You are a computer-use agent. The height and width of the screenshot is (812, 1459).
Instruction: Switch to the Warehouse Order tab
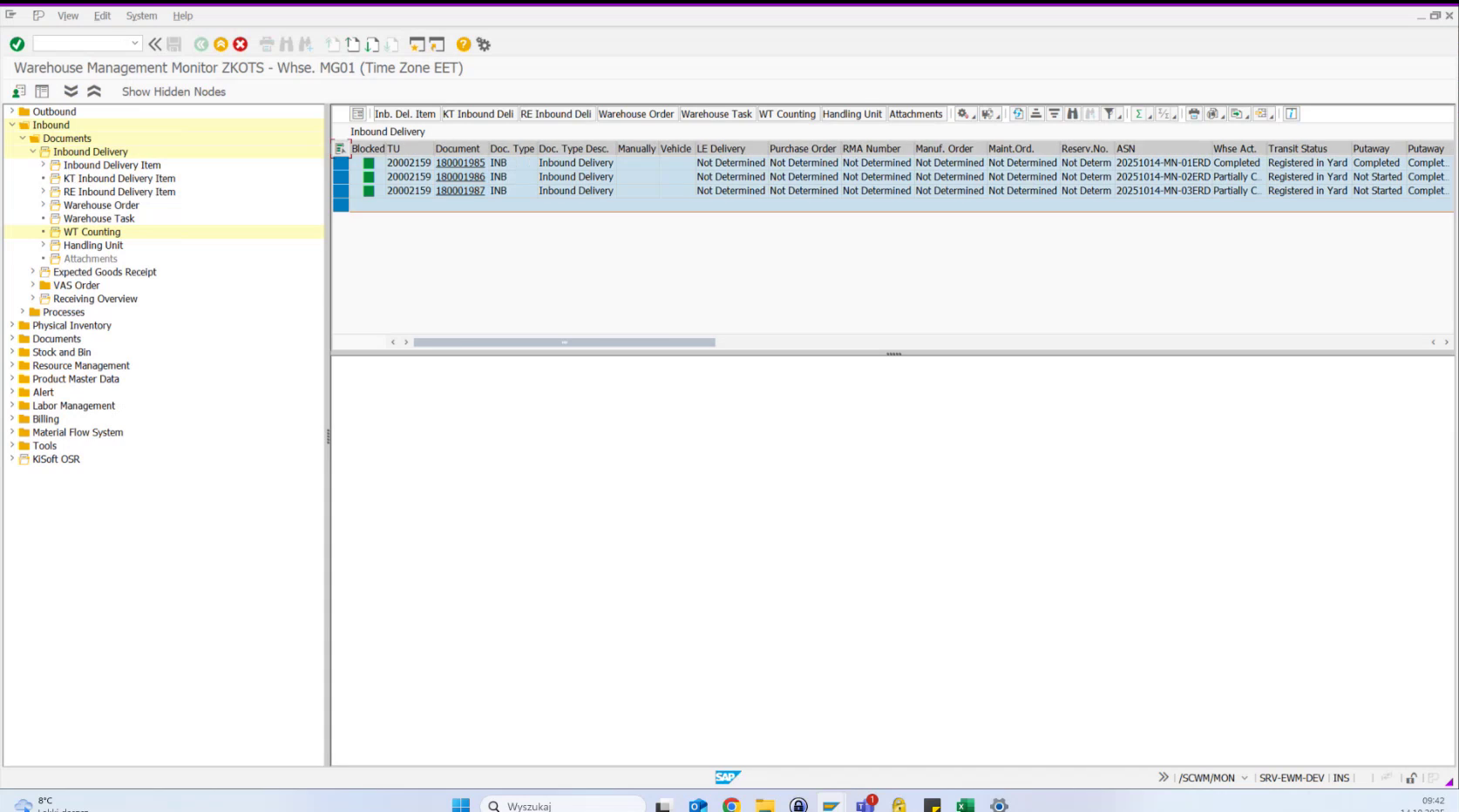click(x=636, y=113)
